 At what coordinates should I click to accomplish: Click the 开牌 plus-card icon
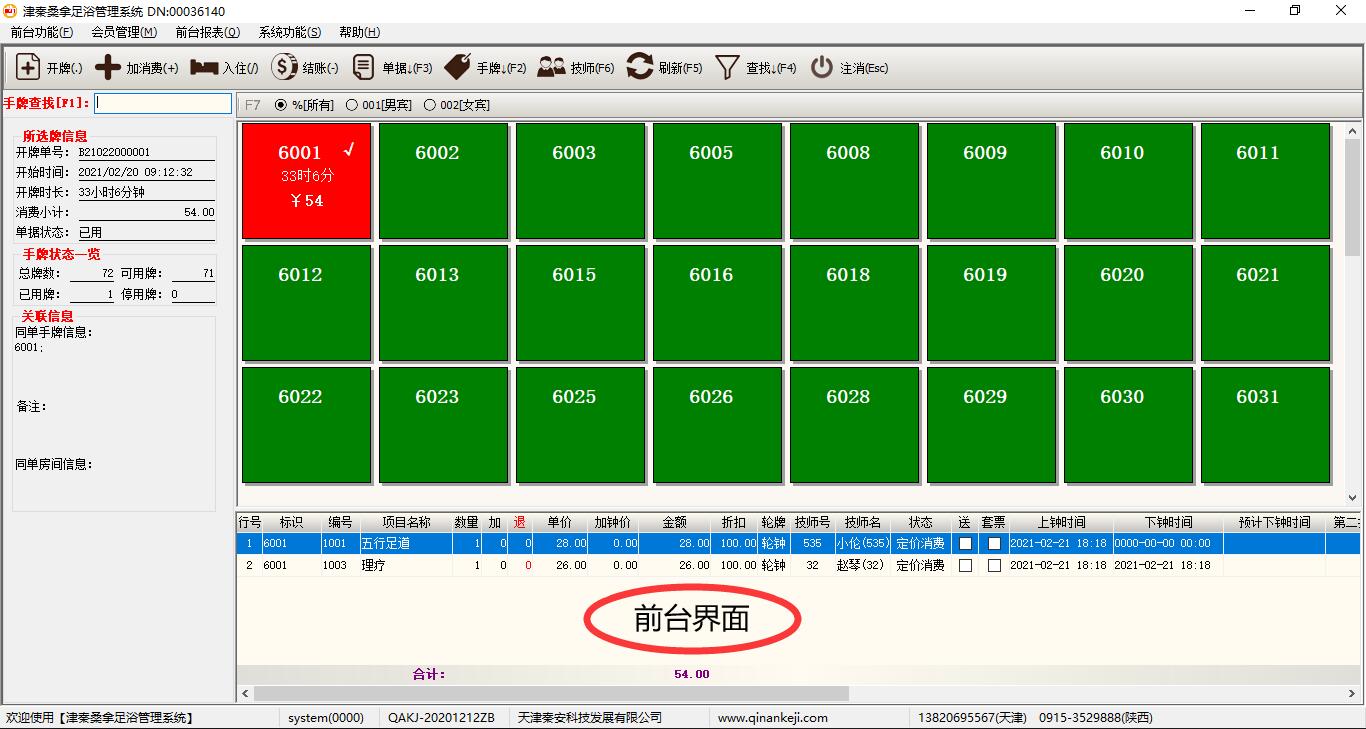(x=29, y=68)
